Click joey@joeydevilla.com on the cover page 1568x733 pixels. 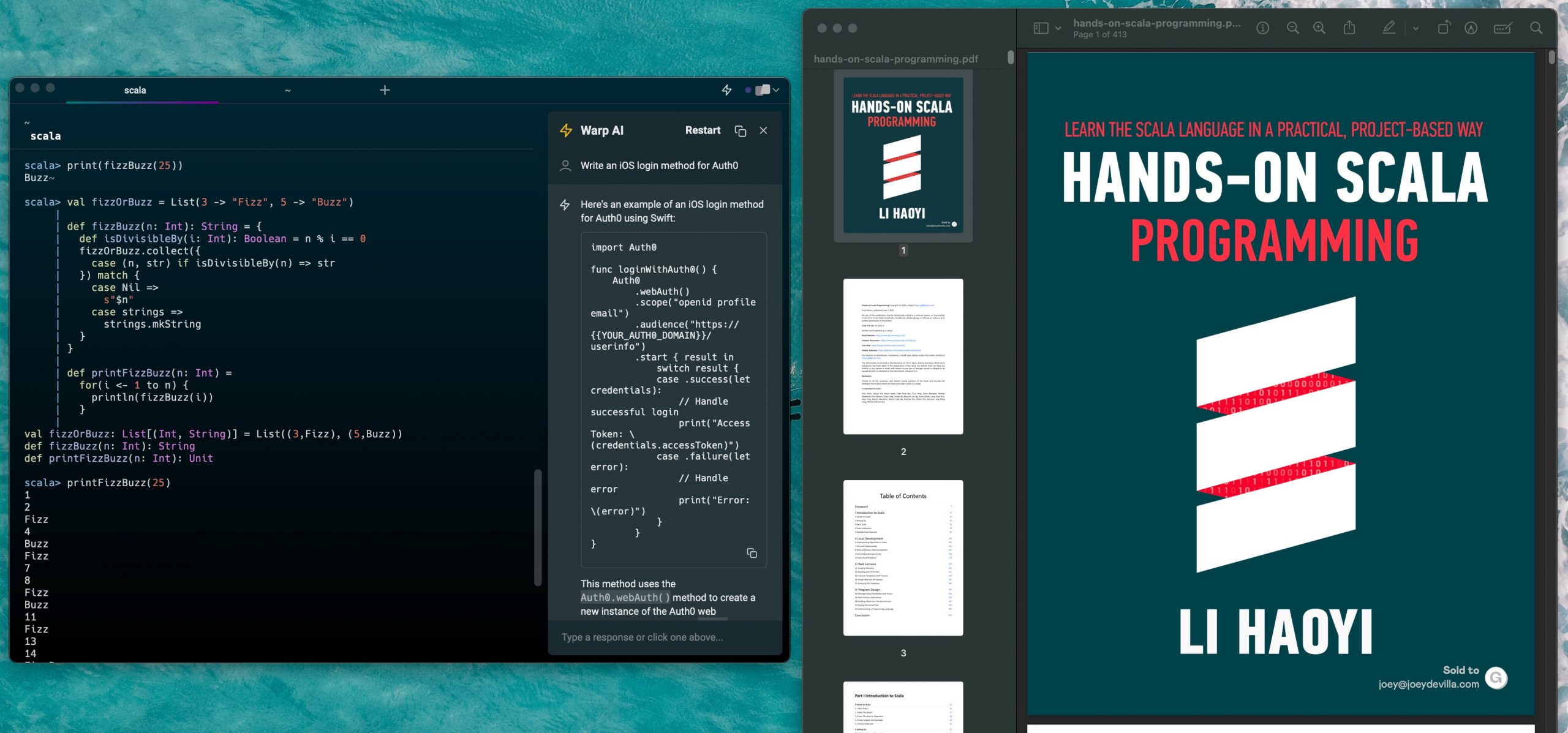pyautogui.click(x=1428, y=684)
